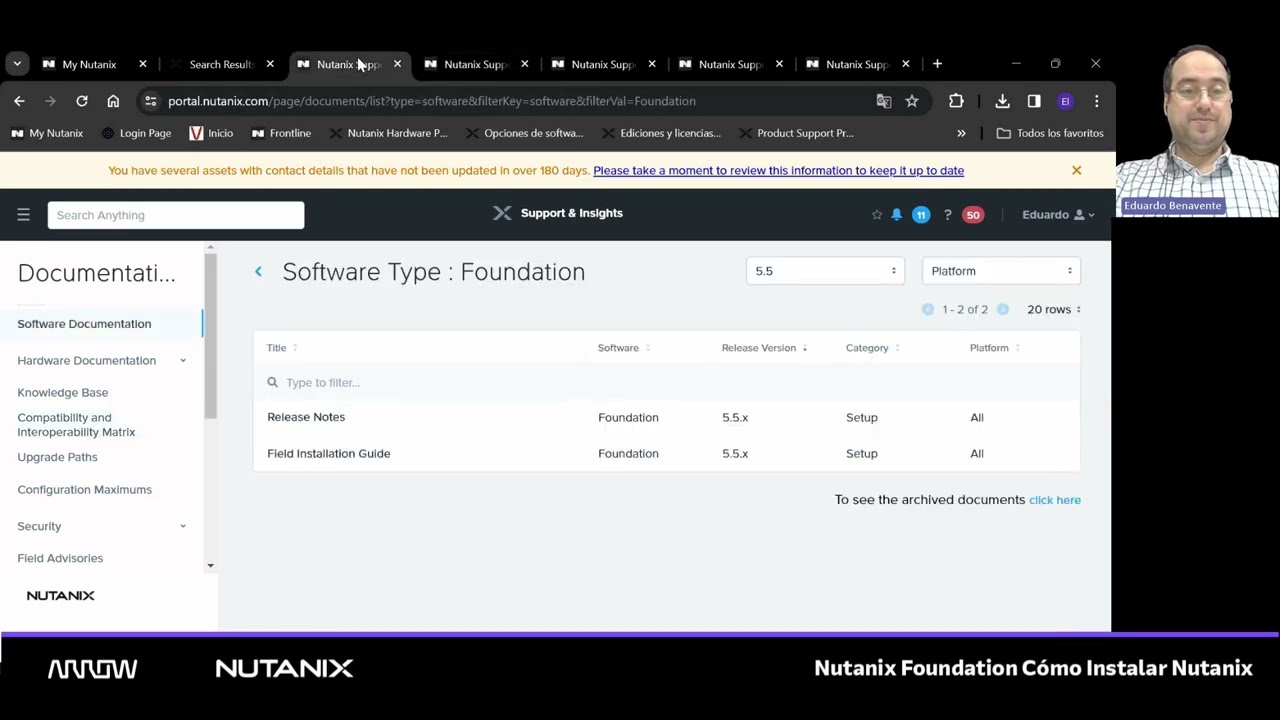Open the Release Notes document
This screenshot has height=720, width=1280.
(306, 417)
